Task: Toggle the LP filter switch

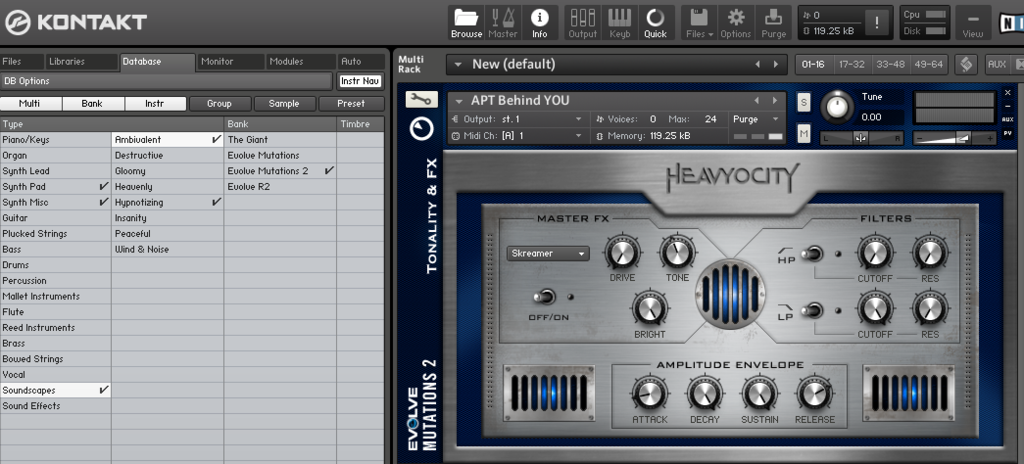Action: (x=811, y=310)
